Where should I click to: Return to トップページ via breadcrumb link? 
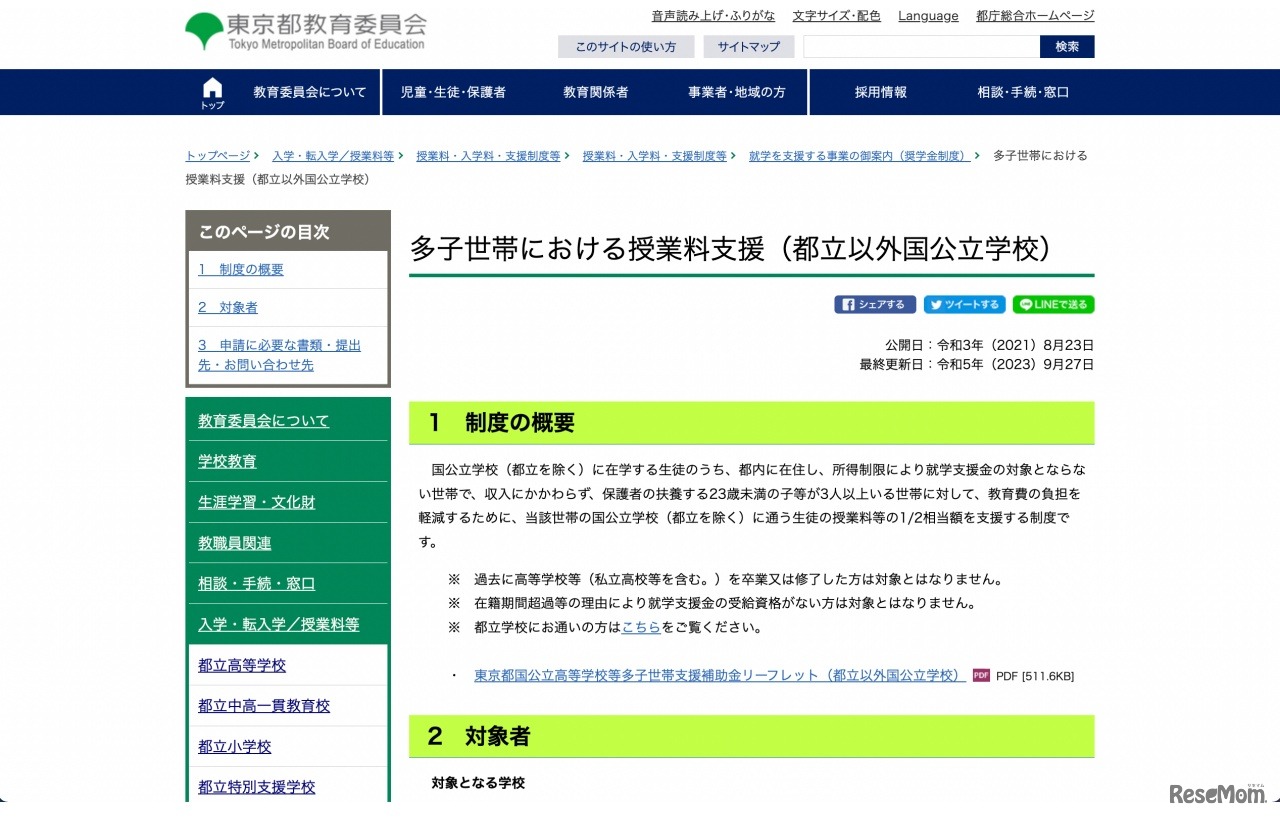(x=215, y=155)
